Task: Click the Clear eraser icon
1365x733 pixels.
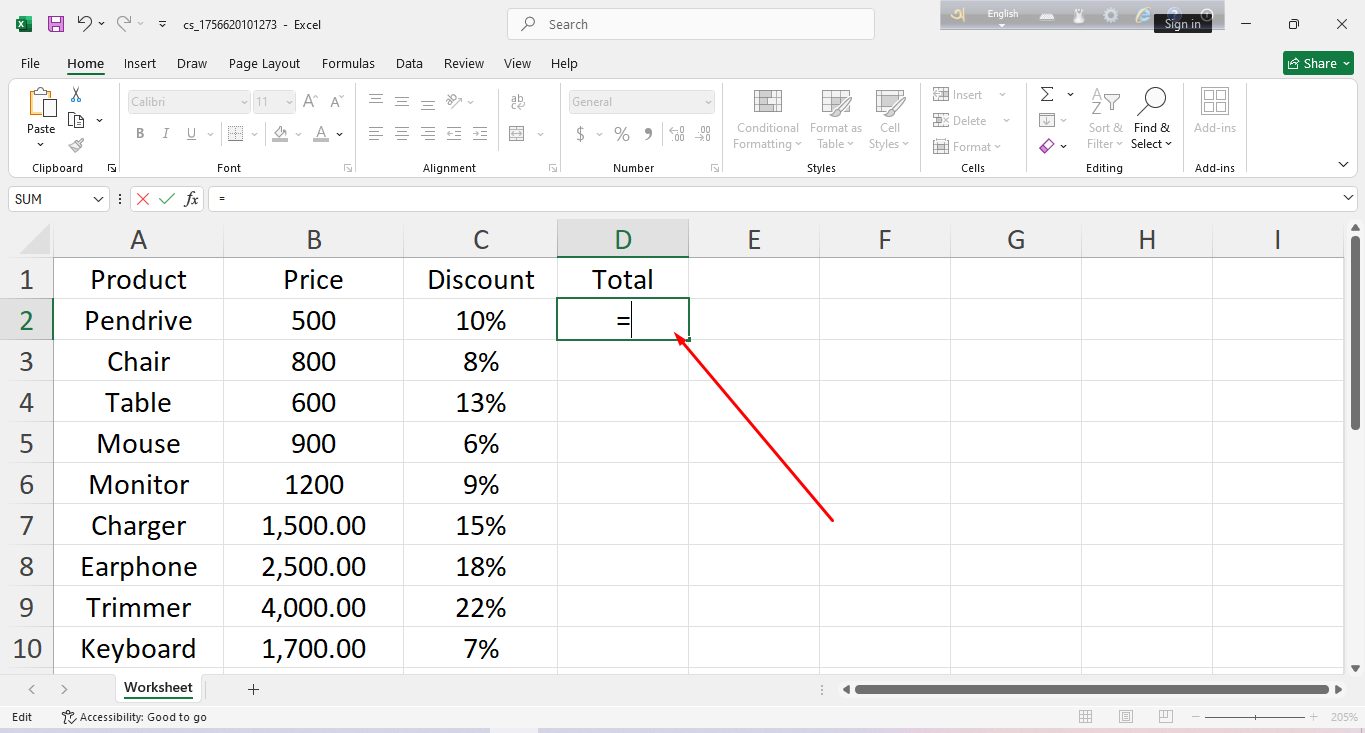Action: [1047, 146]
